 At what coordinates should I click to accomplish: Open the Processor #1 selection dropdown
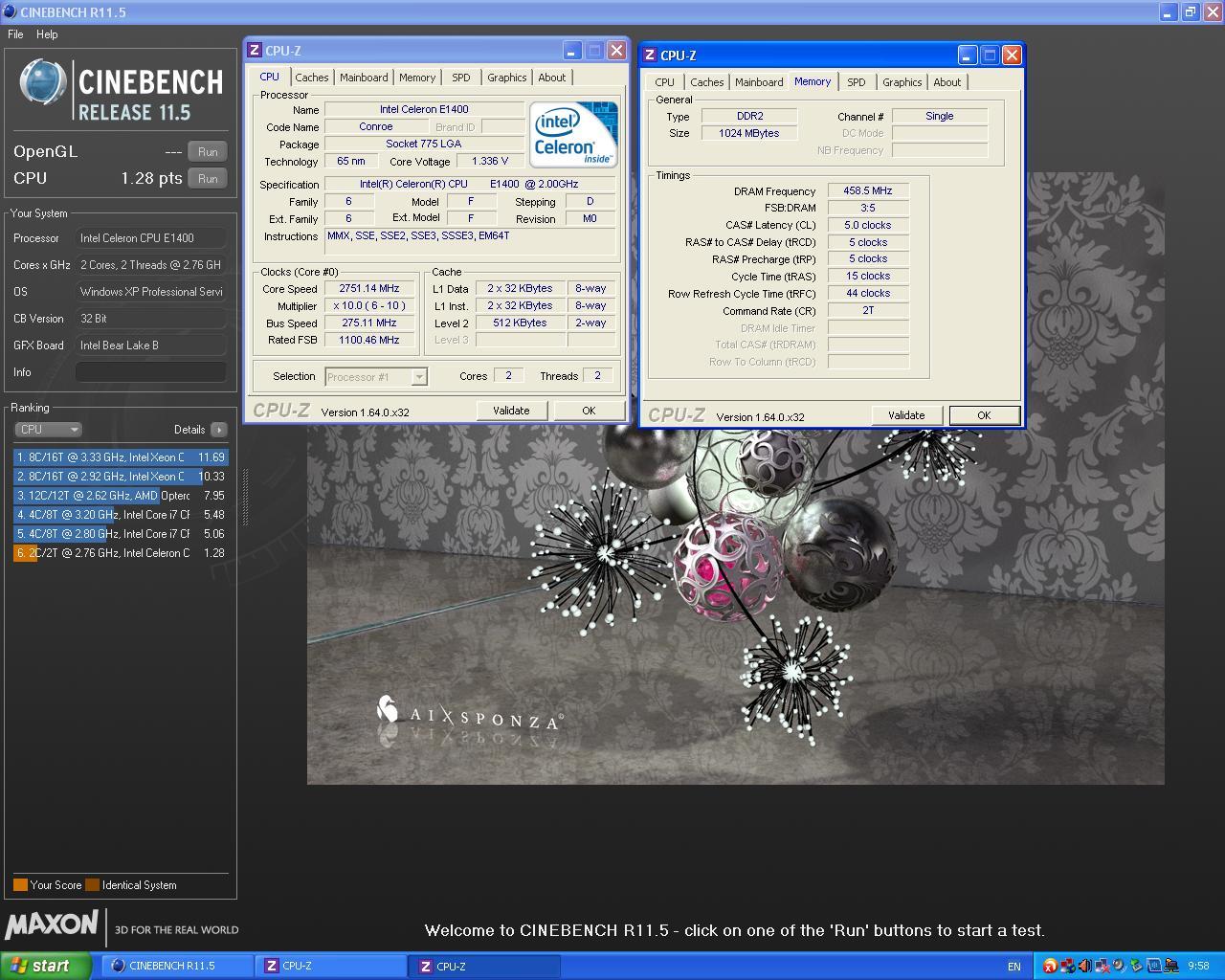[x=376, y=377]
